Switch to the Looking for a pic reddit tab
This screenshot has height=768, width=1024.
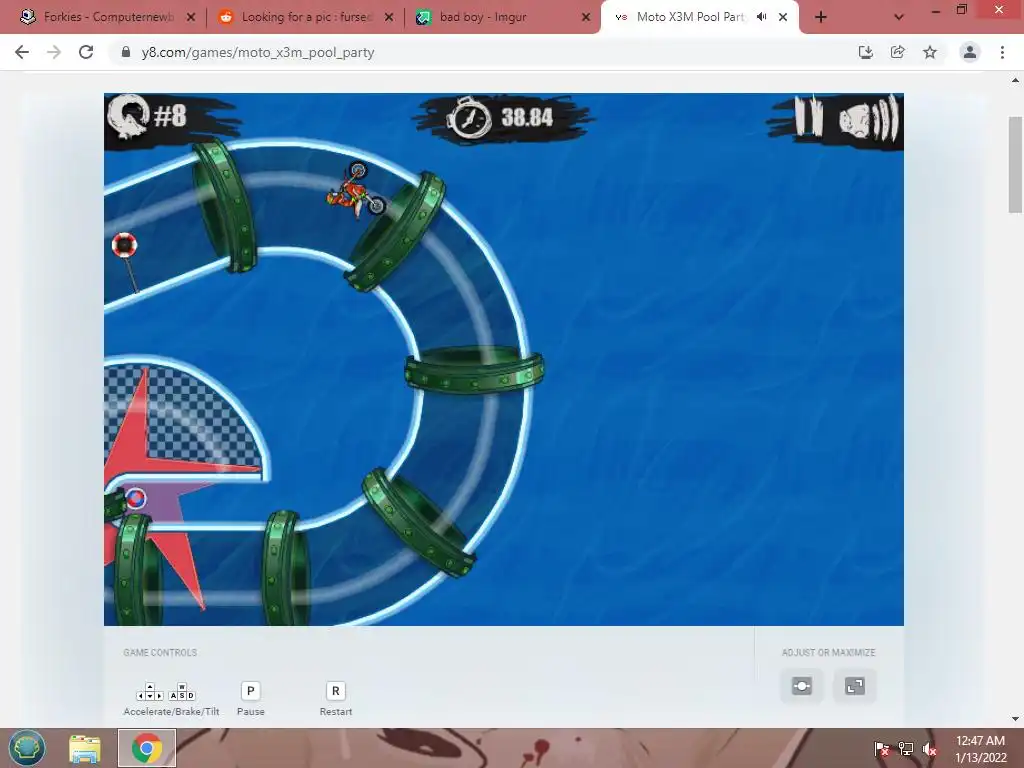pyautogui.click(x=306, y=17)
